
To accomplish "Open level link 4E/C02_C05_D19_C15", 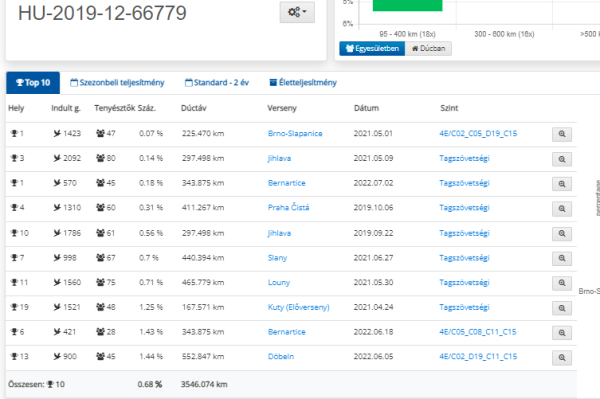I will [x=478, y=134].
